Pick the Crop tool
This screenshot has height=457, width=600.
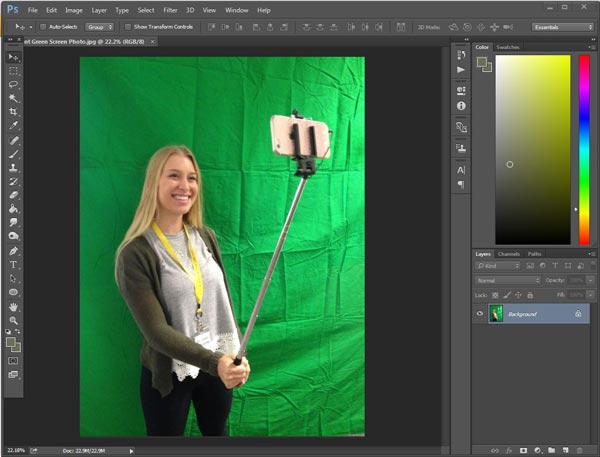[13, 112]
